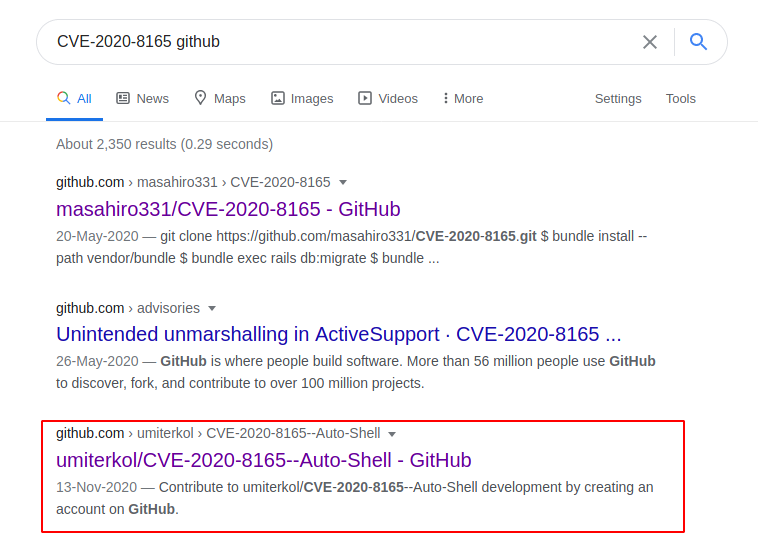758x547 pixels.
Task: Click the snippet dated 13-Nov-2020
Action: coord(354,498)
